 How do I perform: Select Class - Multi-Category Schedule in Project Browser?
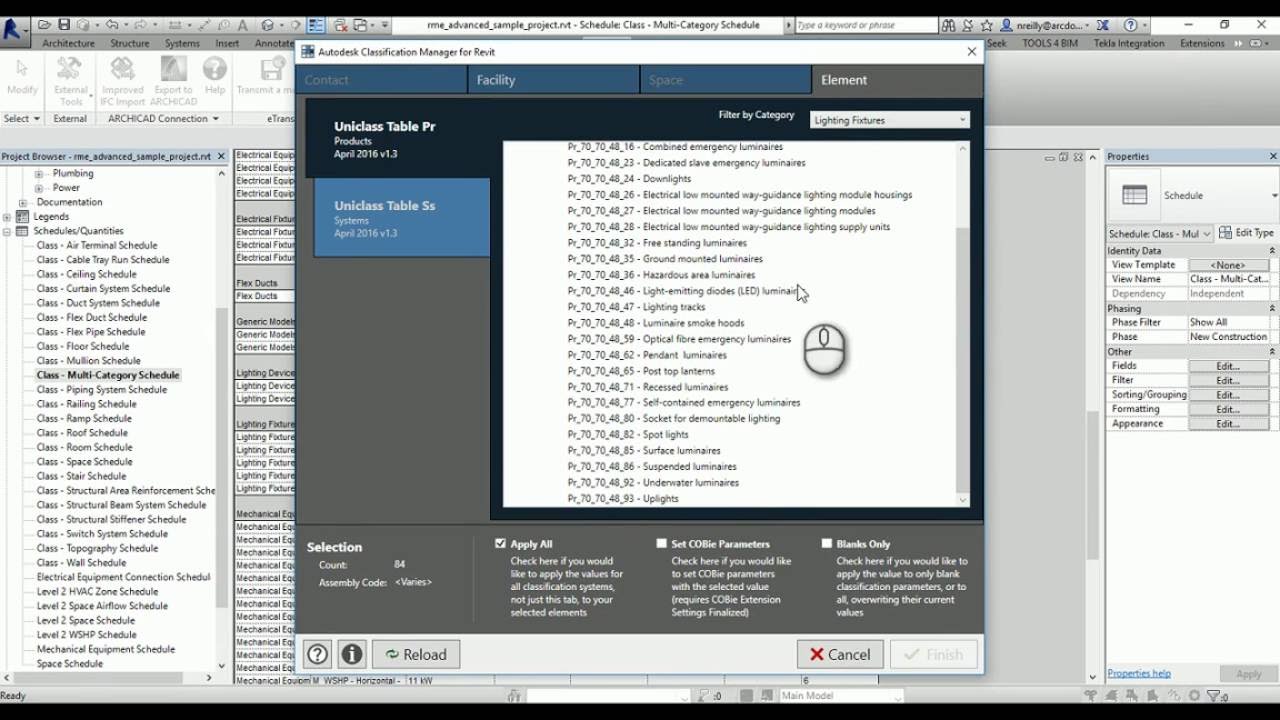(108, 375)
